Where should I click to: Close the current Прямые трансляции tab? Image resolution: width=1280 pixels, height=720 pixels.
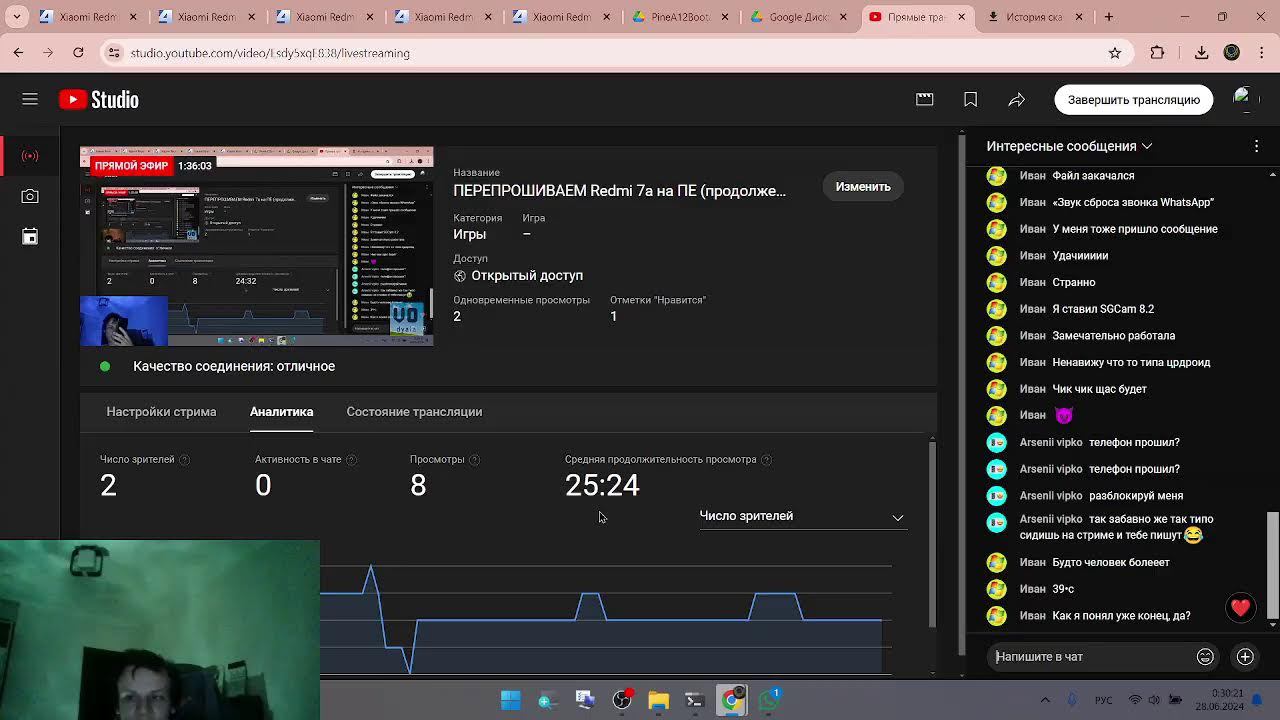coord(962,17)
